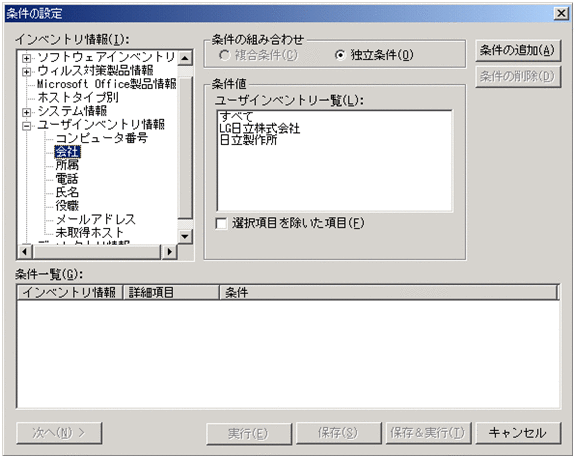
Task: Select the 所属 tree item
Action: [x=67, y=165]
